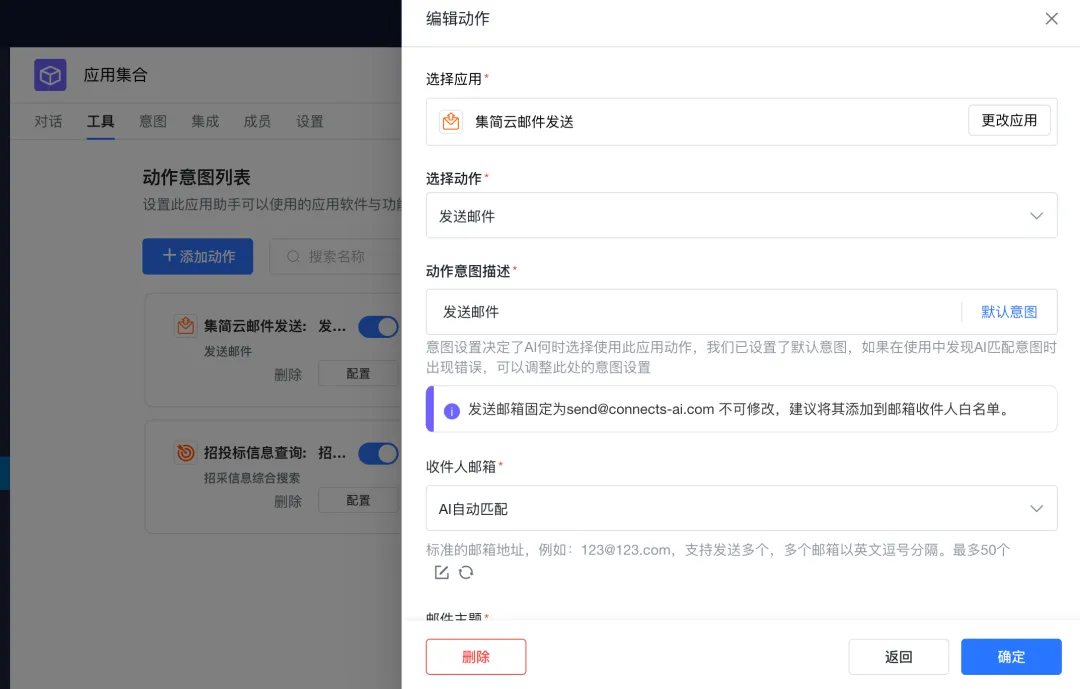Click the 集简云邮件发送 card icon in list
This screenshot has width=1080, height=689.
(x=185, y=326)
